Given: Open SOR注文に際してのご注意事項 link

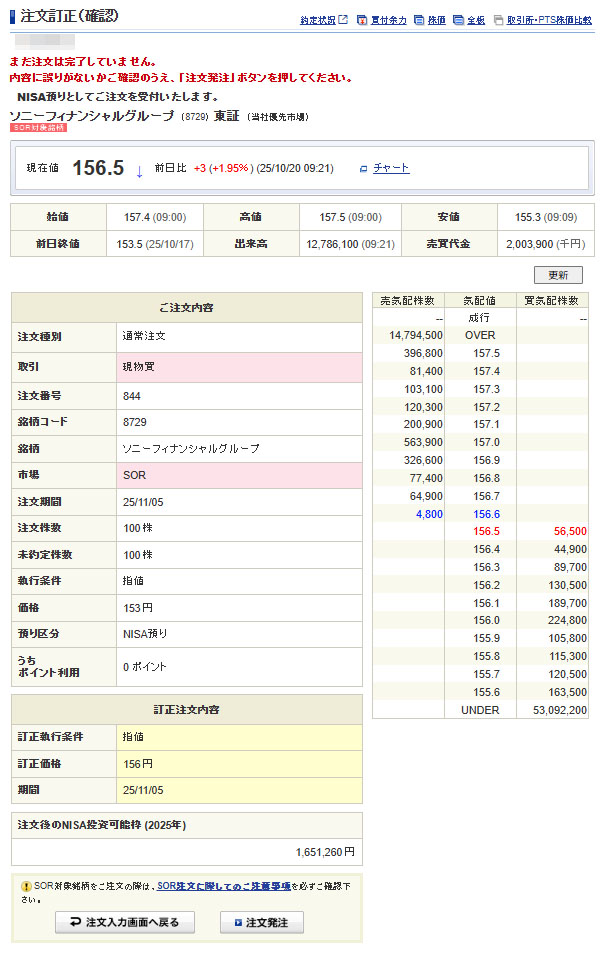Looking at the screenshot, I should [x=223, y=886].
